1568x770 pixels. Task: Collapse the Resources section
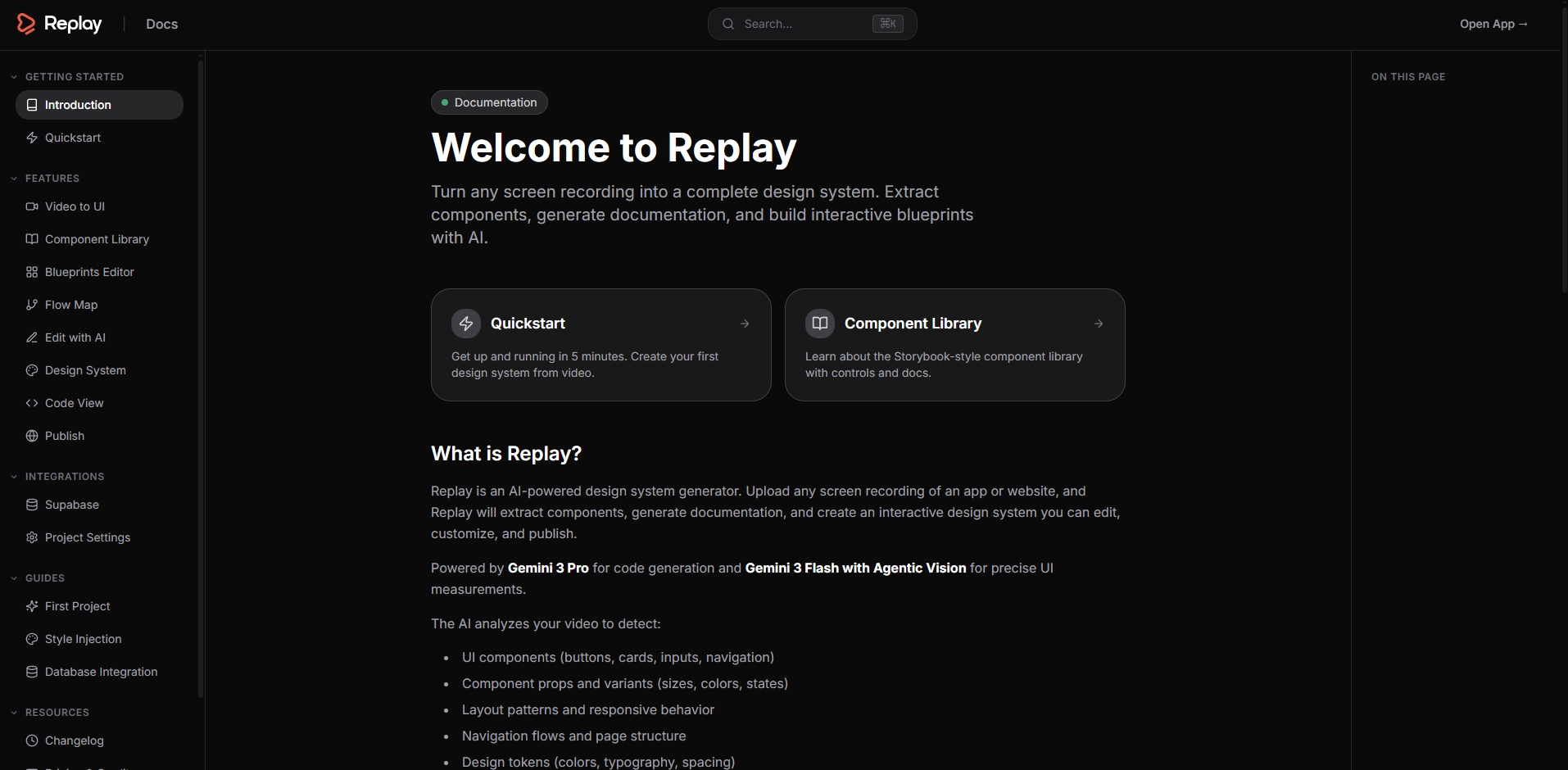(14, 713)
